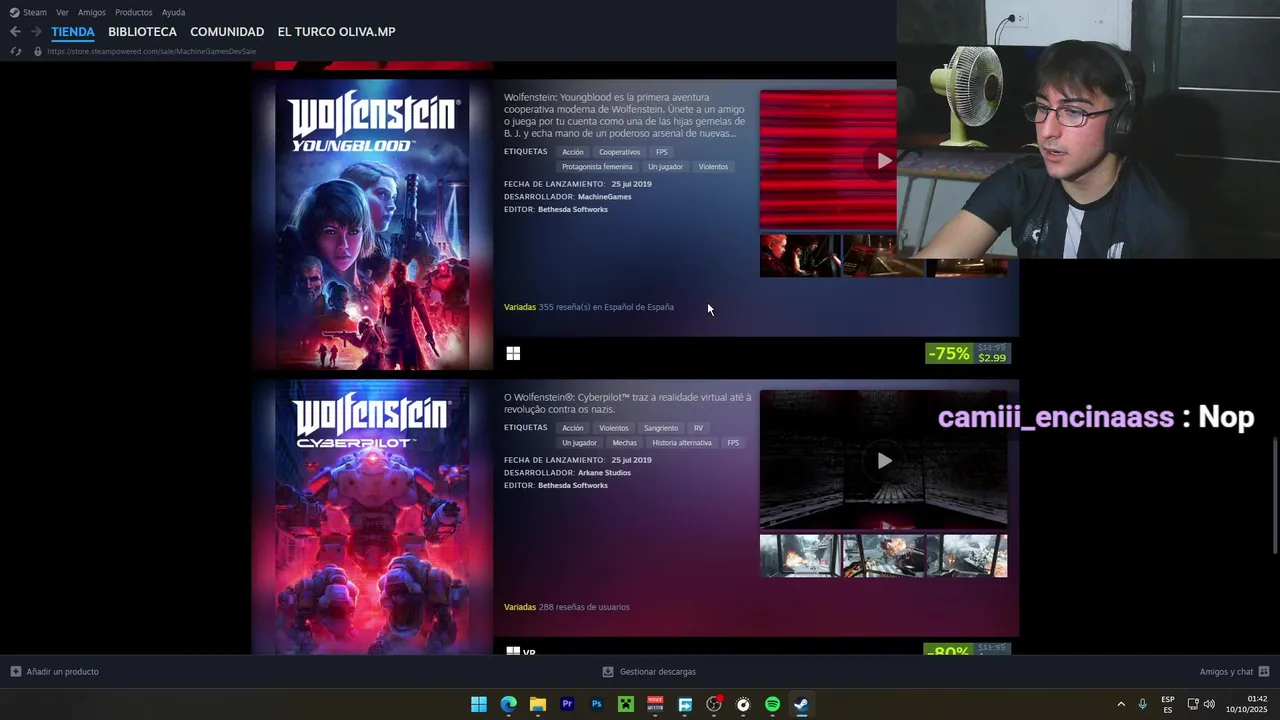Click Youngblood's Cooperativos tag

[619, 152]
